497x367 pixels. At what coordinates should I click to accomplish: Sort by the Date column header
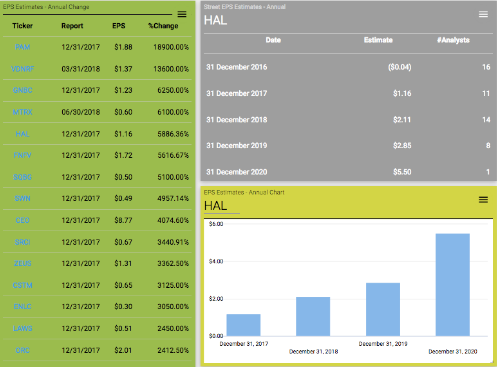click(x=273, y=40)
